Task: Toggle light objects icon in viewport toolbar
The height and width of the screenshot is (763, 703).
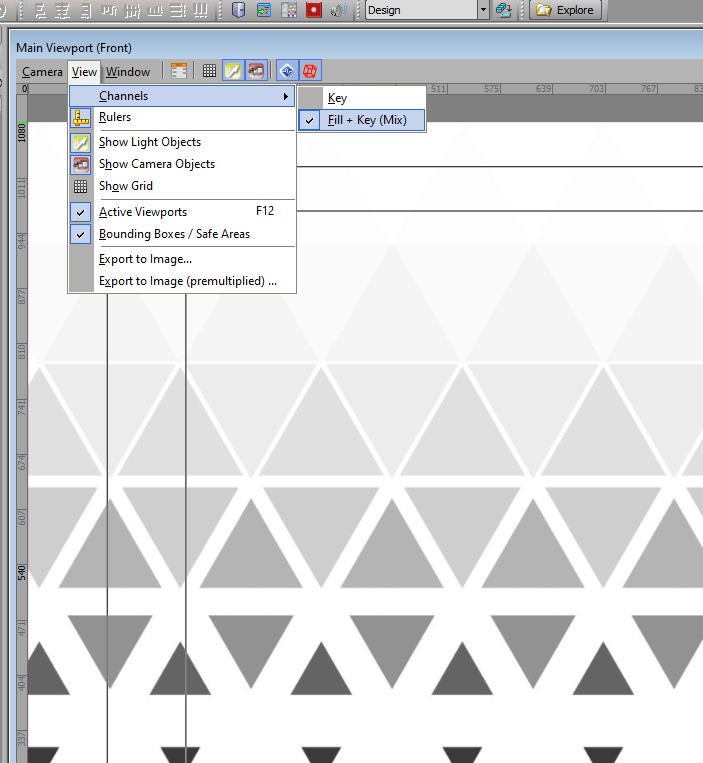Action: (x=233, y=71)
